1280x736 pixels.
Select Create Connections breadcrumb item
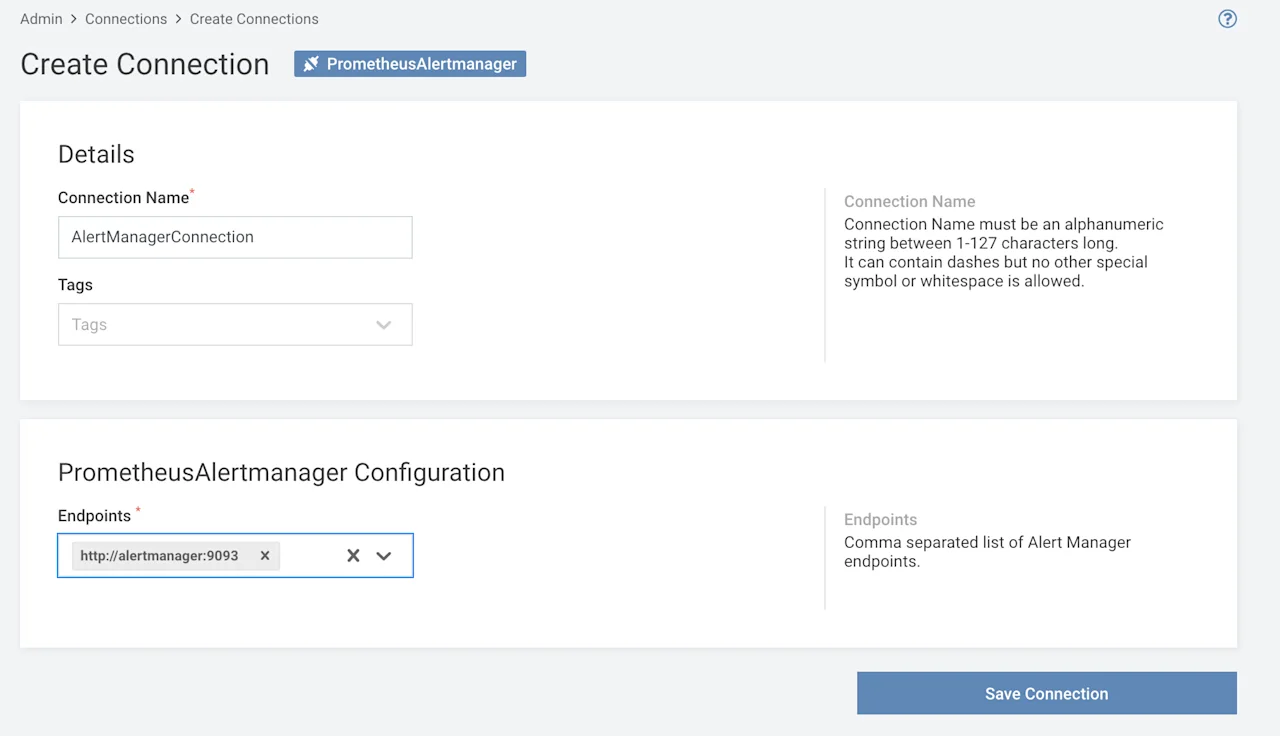(254, 18)
